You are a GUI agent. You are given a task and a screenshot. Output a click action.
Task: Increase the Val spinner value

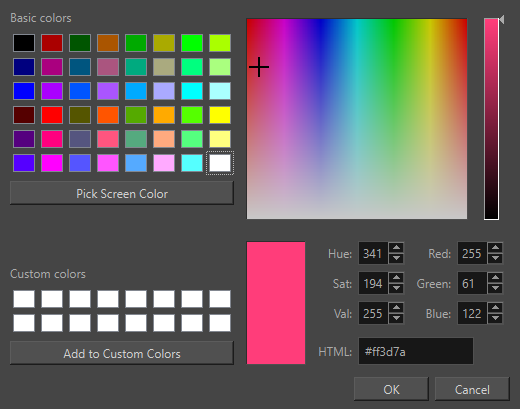(x=396, y=308)
